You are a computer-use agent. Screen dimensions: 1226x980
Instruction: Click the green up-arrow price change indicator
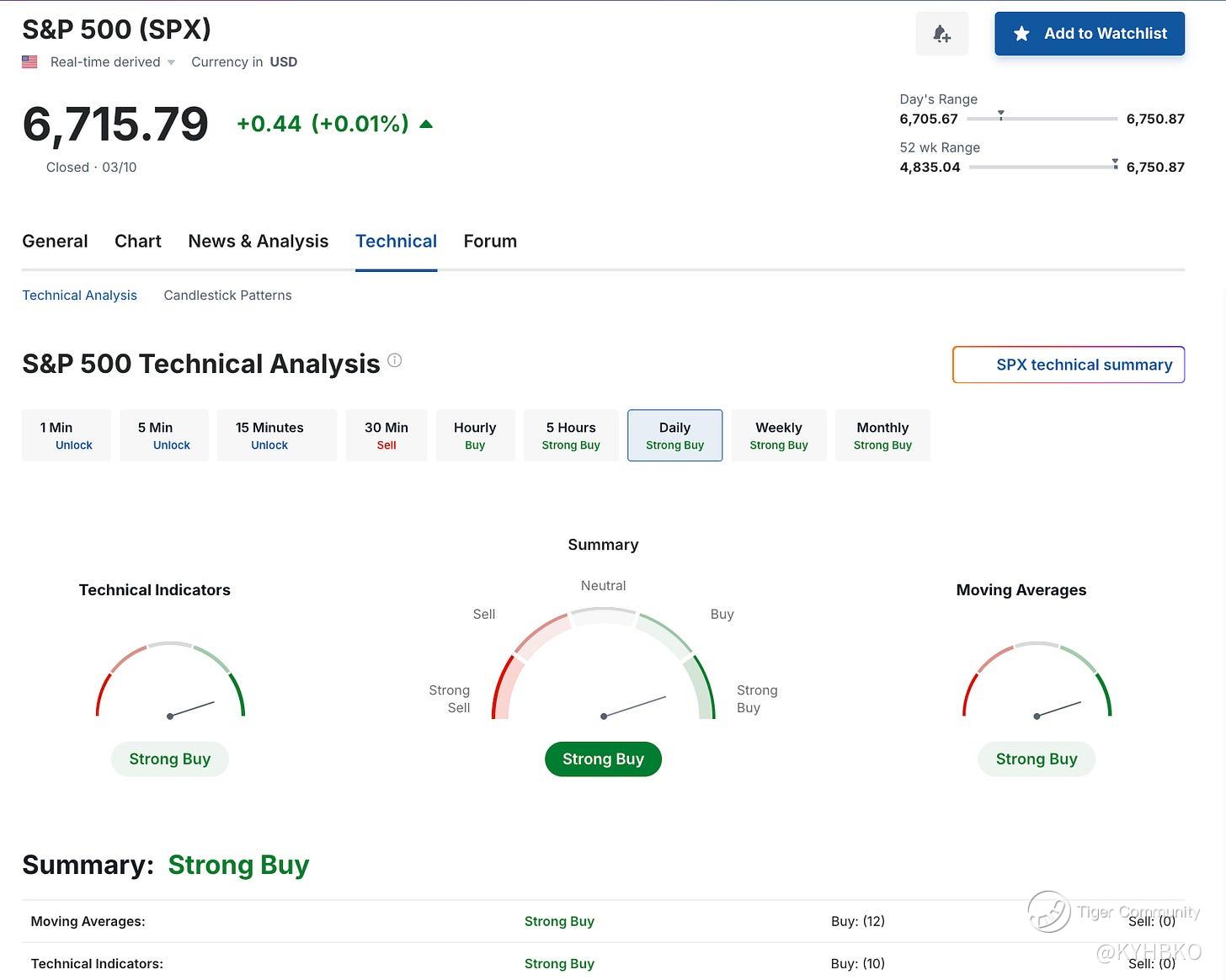click(426, 124)
